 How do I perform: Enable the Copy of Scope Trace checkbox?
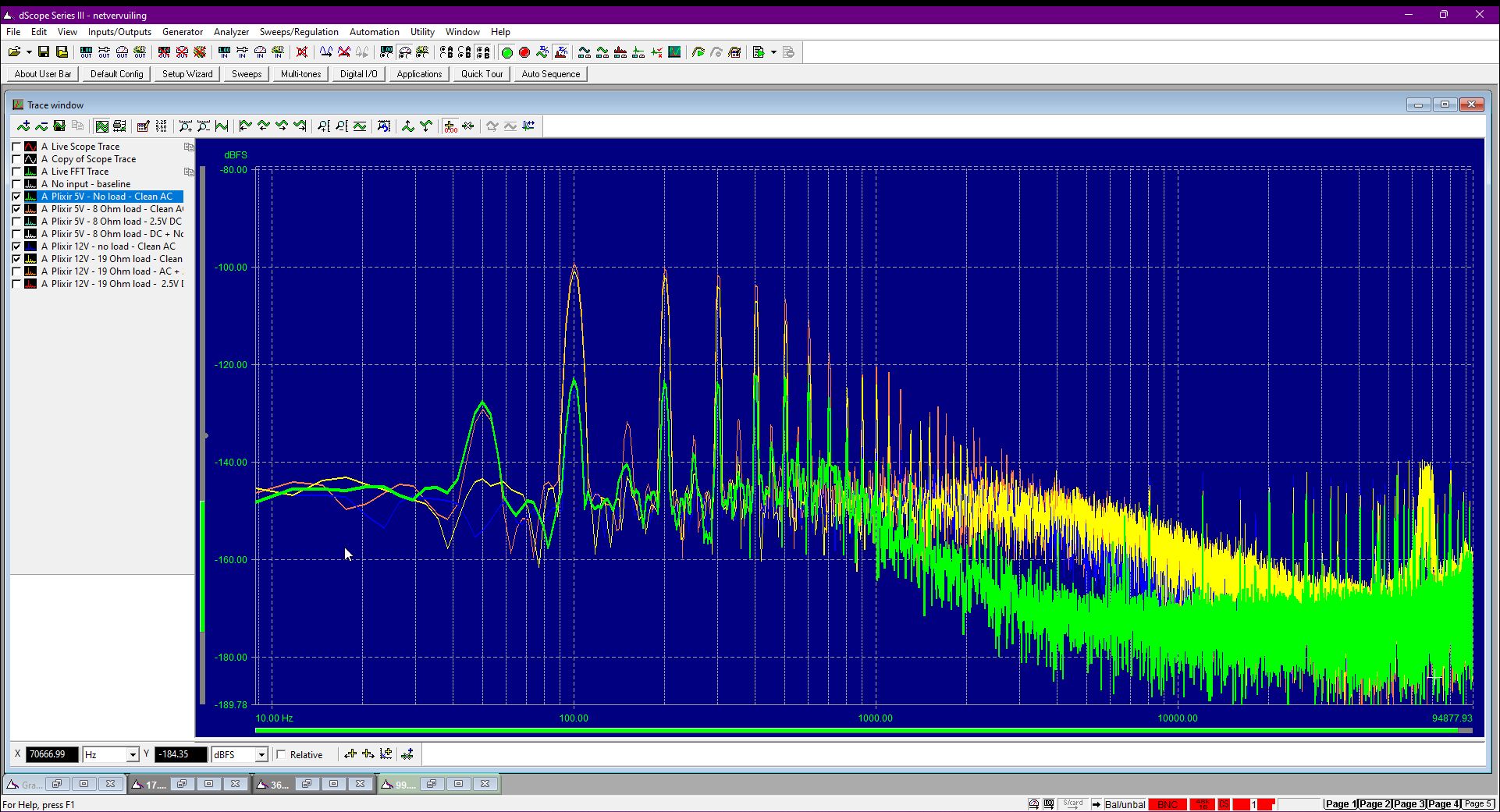click(16, 159)
